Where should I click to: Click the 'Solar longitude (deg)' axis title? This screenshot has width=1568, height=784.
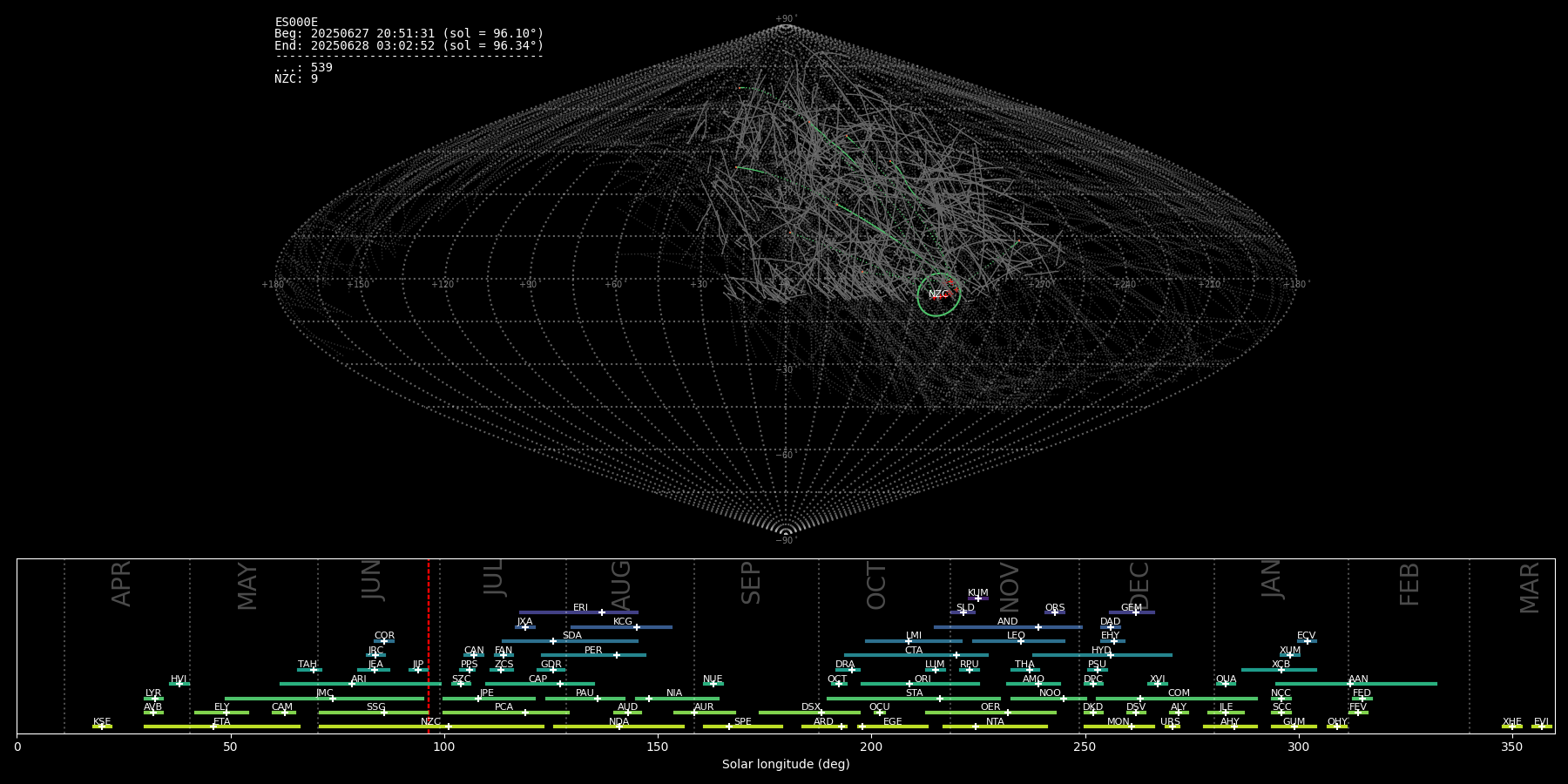click(x=786, y=765)
